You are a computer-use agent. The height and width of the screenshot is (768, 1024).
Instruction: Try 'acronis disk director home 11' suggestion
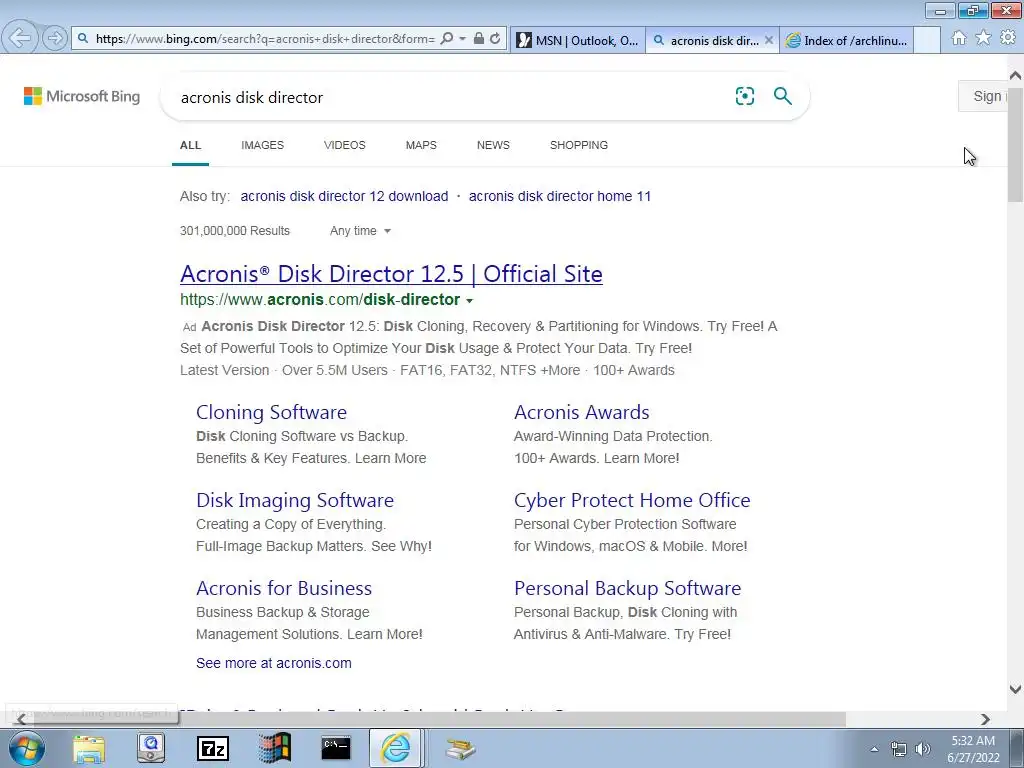[560, 196]
